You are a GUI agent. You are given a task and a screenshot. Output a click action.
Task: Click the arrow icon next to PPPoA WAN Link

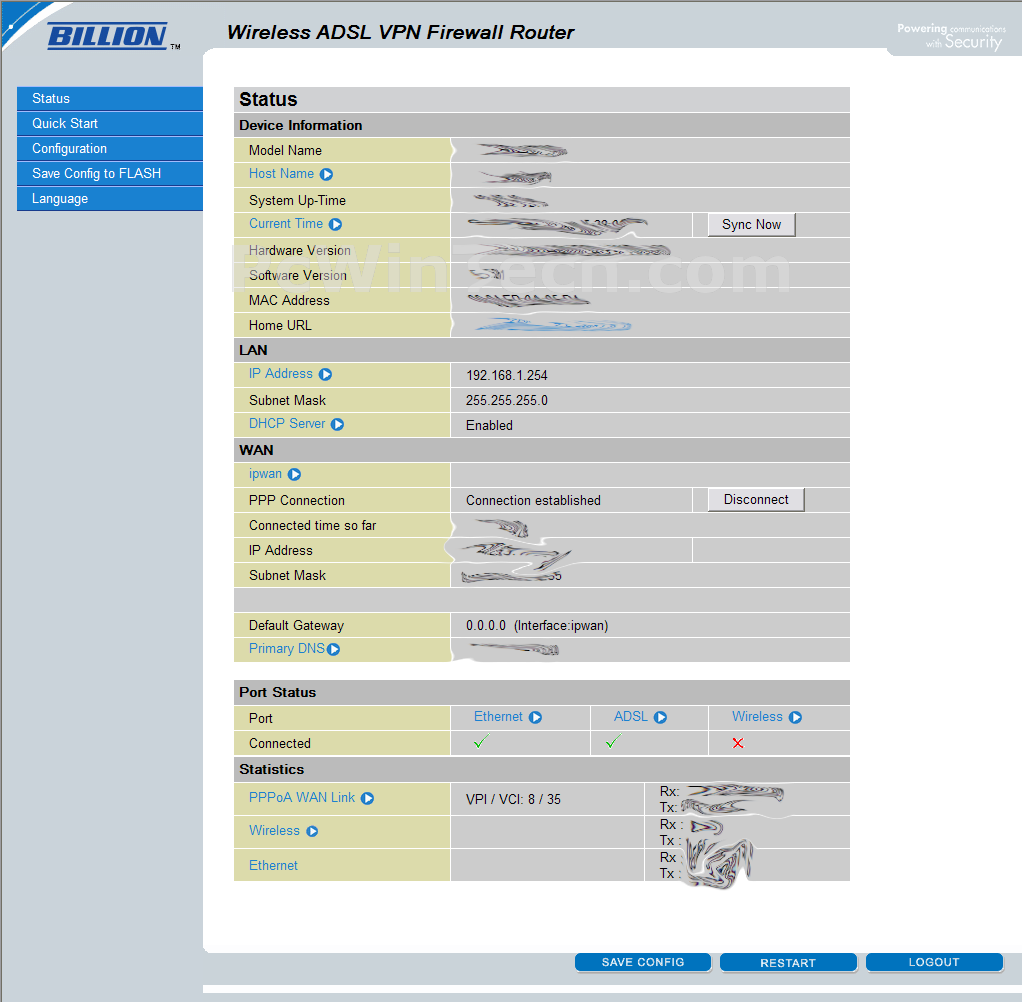367,799
